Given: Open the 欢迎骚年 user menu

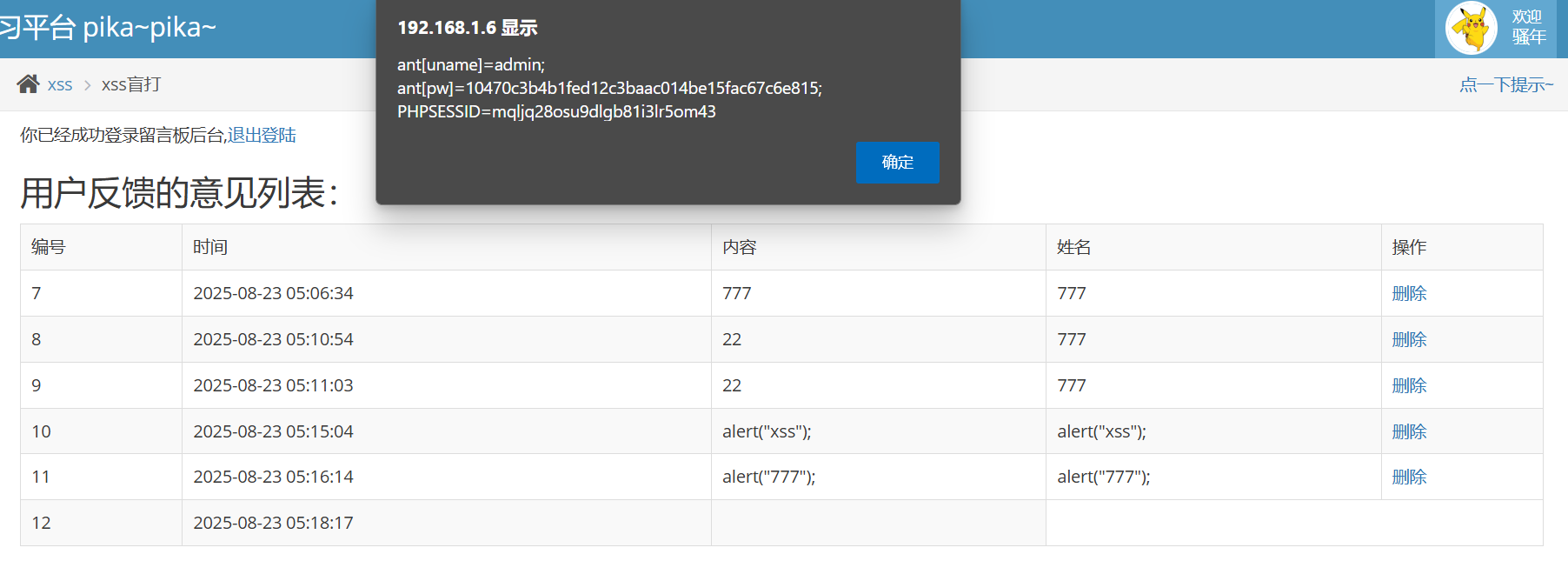Looking at the screenshot, I should tap(1528, 28).
